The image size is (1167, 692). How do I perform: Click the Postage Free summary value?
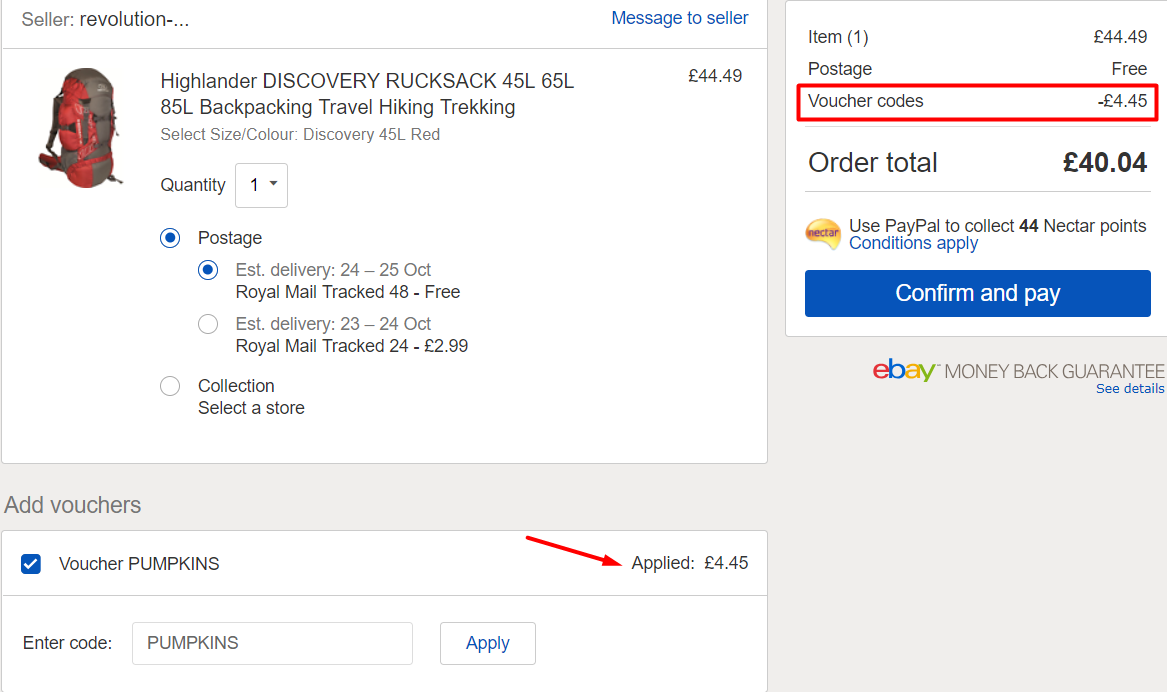tap(1129, 69)
